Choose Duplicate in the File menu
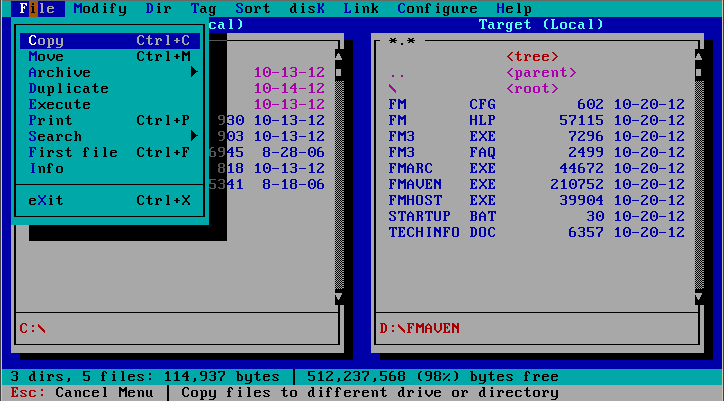Image resolution: width=724 pixels, height=401 pixels. 110,88
